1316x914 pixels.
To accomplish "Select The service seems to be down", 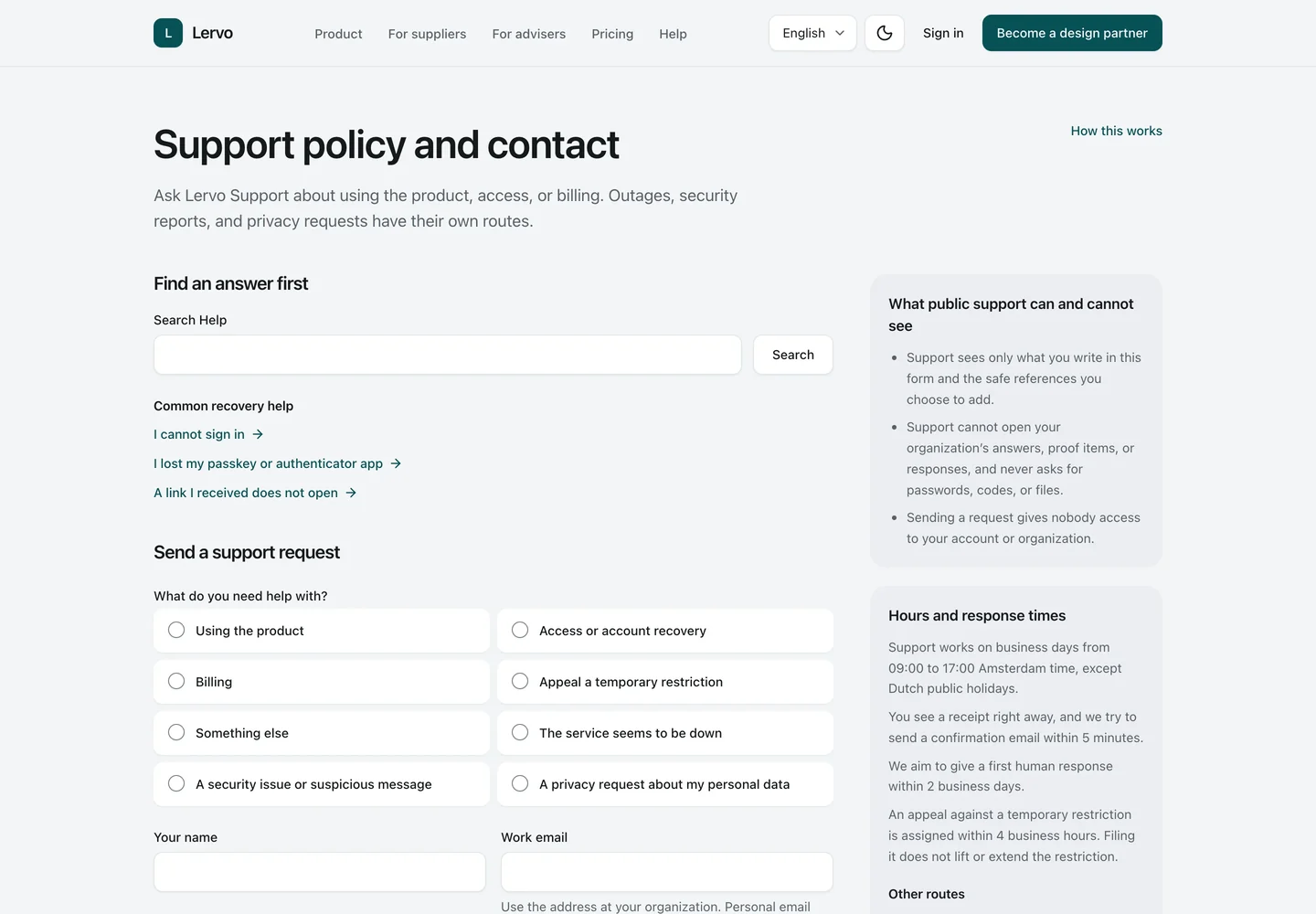I will click(665, 733).
